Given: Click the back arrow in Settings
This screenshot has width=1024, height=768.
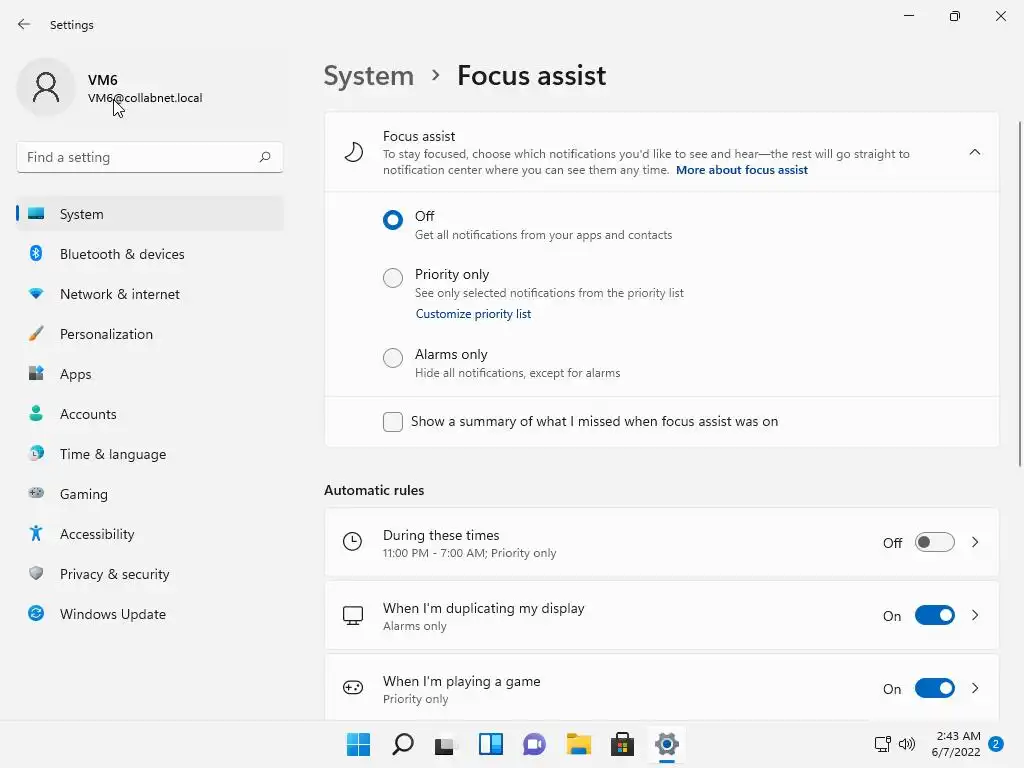Looking at the screenshot, I should 24,25.
